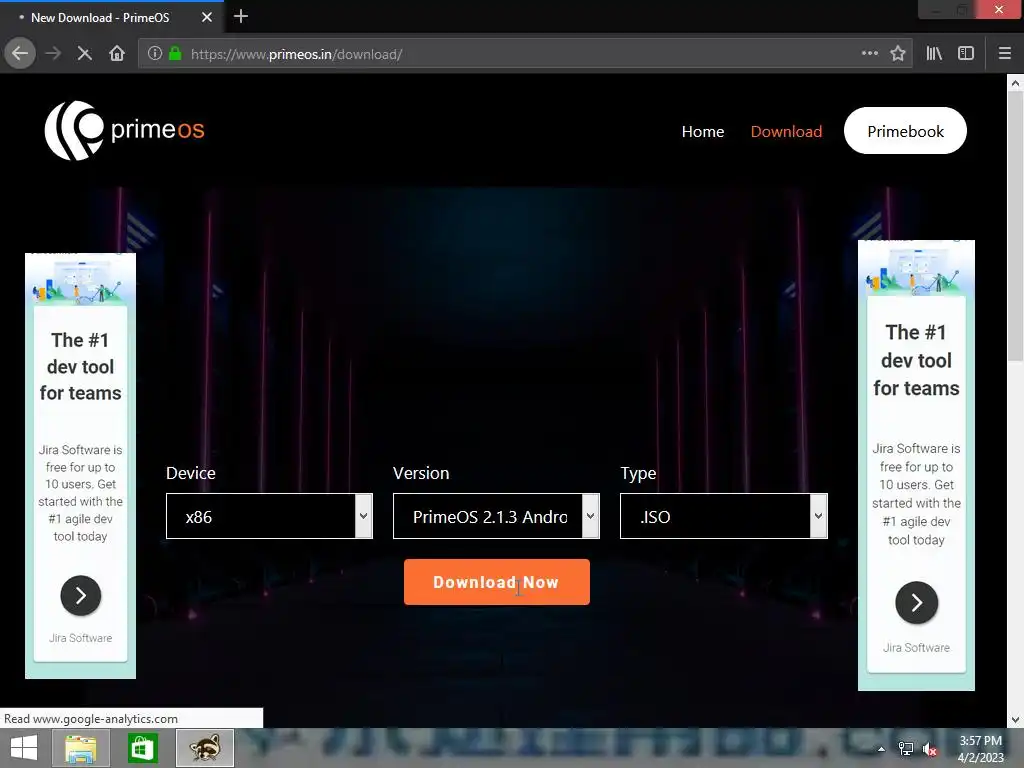Toggle the sidebars view icon

tap(966, 54)
